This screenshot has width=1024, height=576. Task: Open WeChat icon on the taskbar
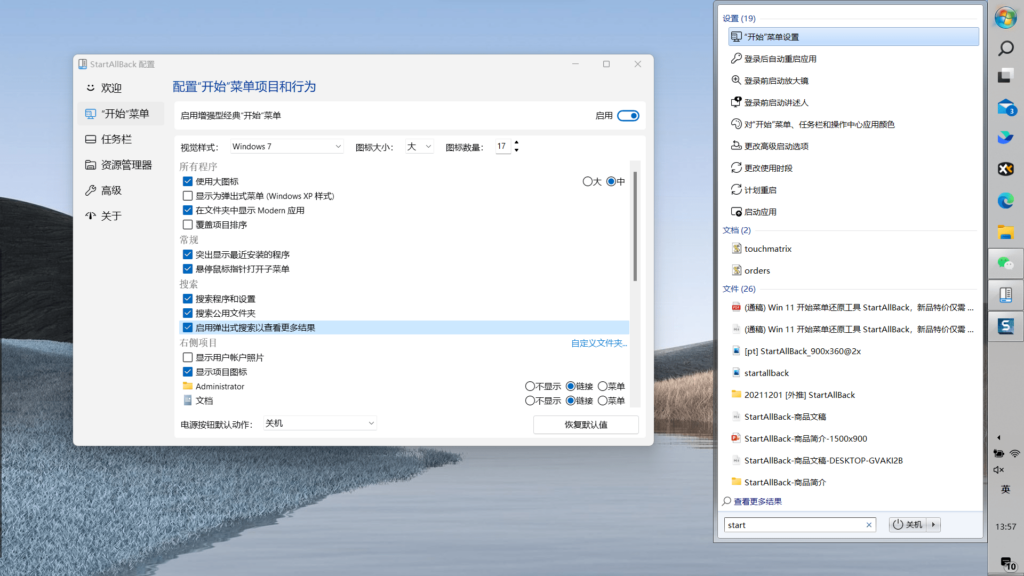click(x=1006, y=263)
